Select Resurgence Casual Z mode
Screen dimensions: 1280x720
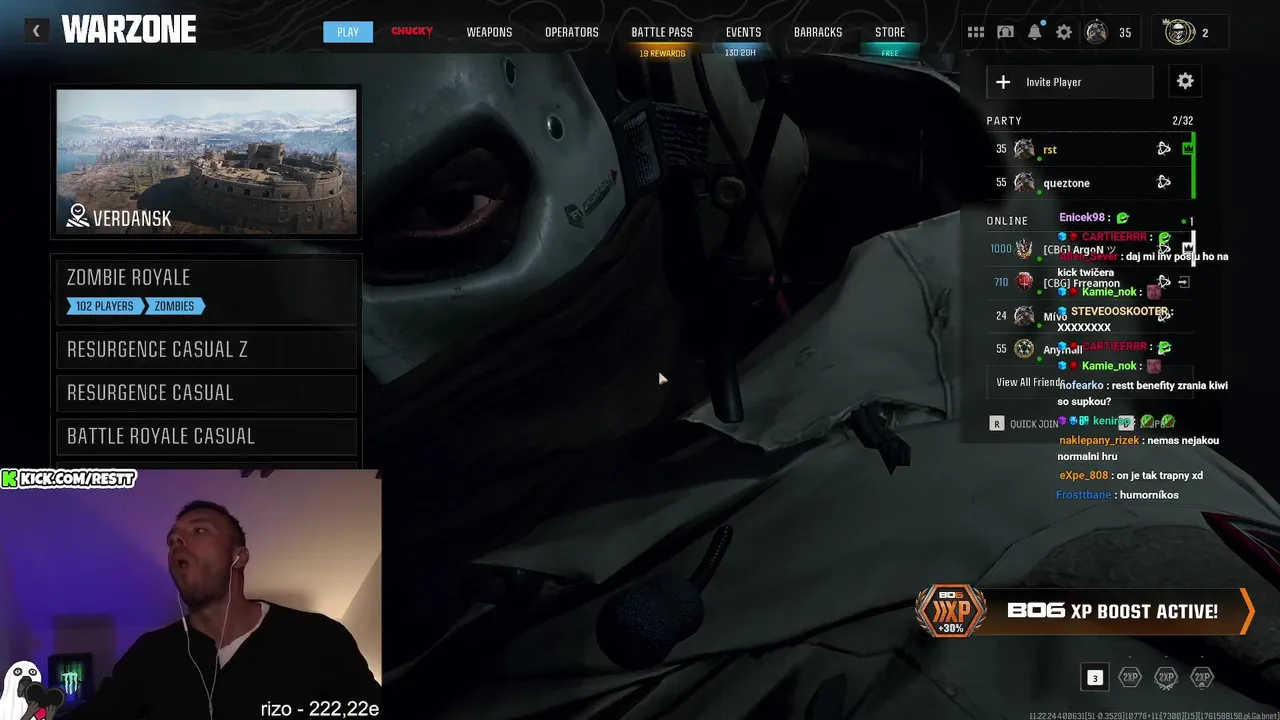(x=205, y=349)
